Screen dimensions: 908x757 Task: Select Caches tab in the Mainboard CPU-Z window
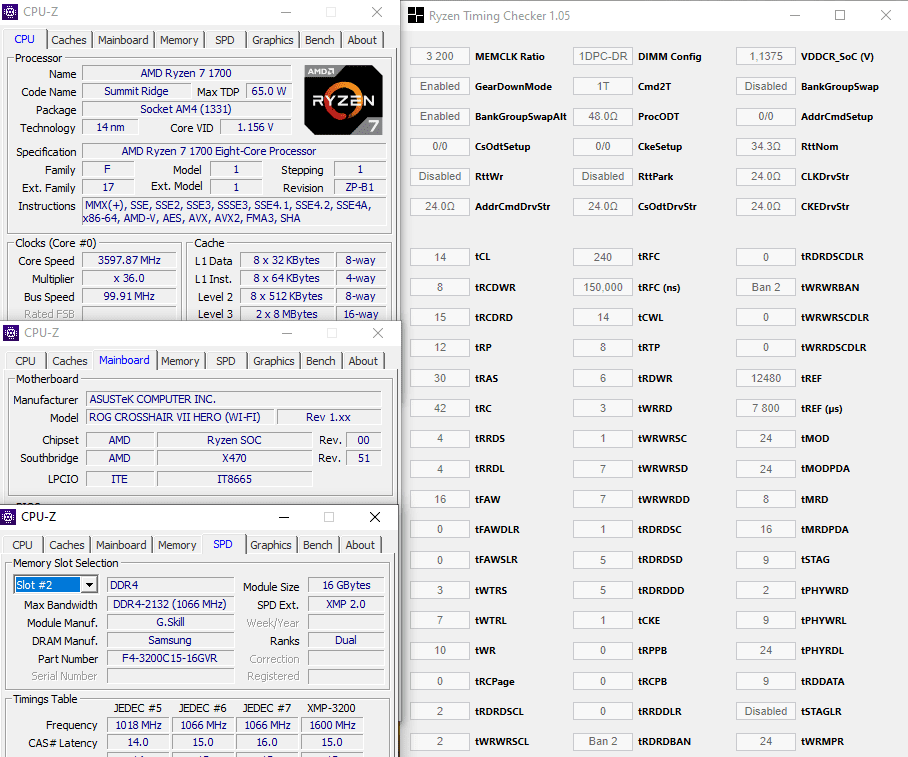click(x=69, y=361)
